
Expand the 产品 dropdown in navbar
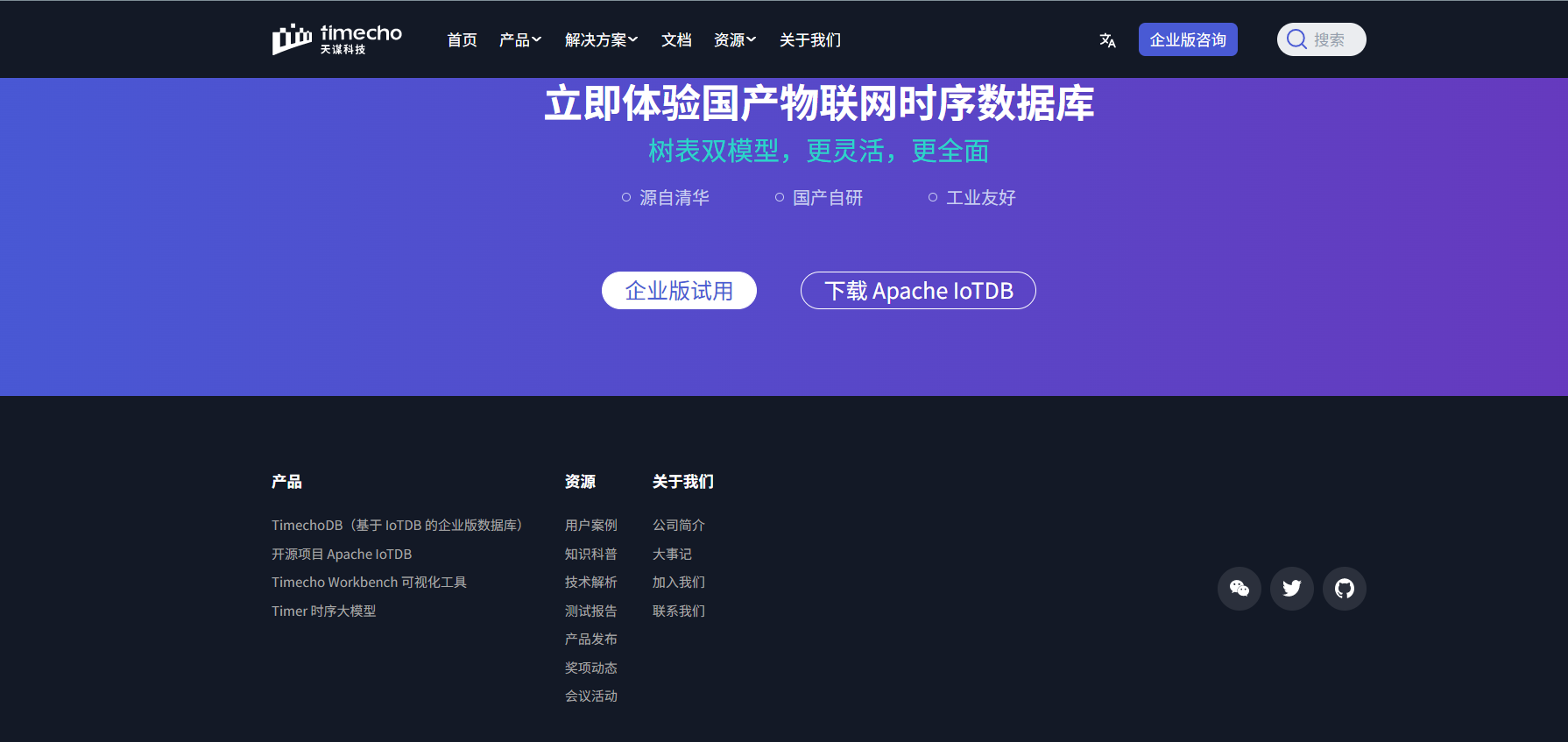coord(520,40)
